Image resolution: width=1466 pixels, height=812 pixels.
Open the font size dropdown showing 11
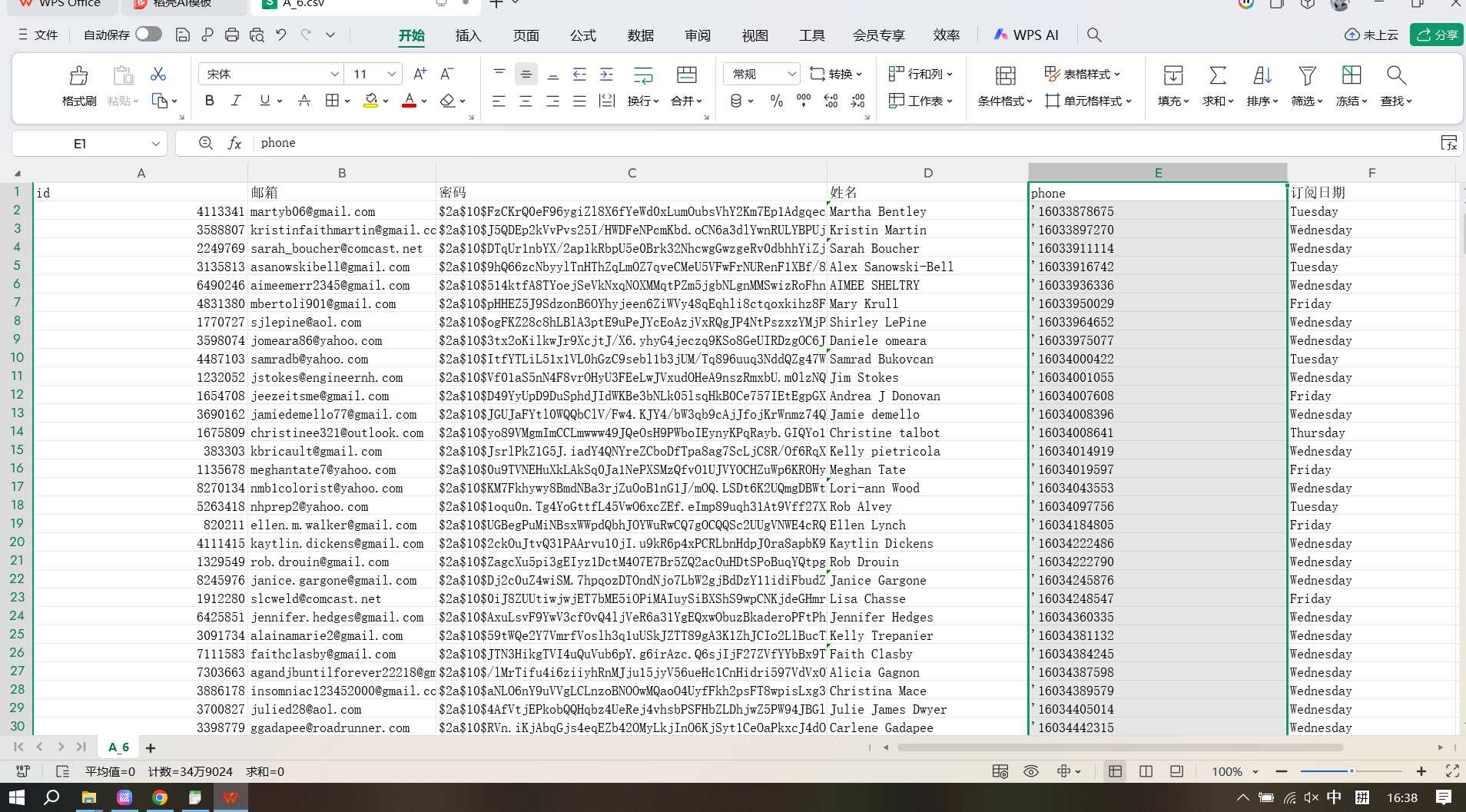click(392, 74)
